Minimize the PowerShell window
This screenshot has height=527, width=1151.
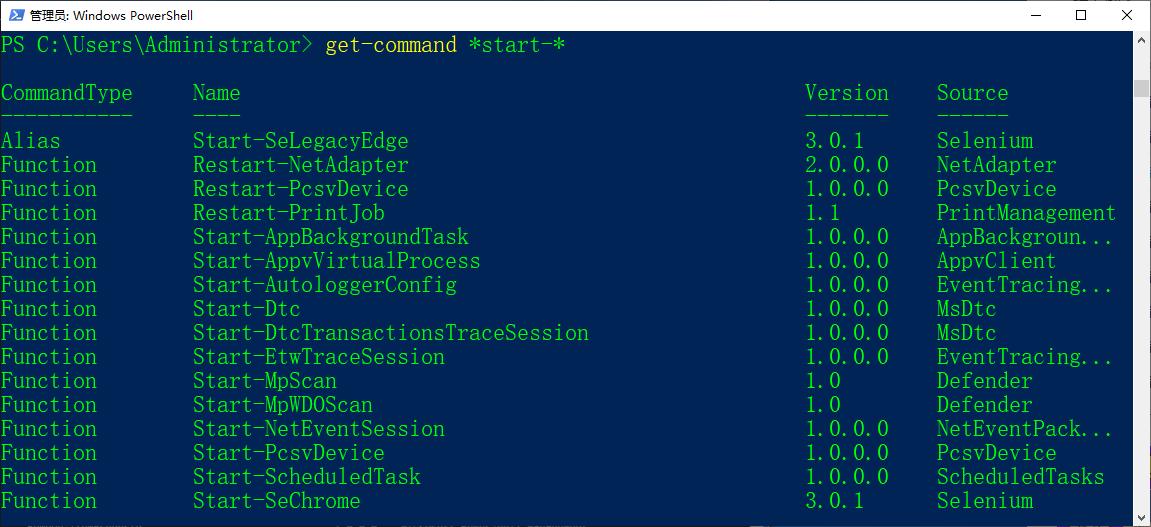click(1035, 15)
